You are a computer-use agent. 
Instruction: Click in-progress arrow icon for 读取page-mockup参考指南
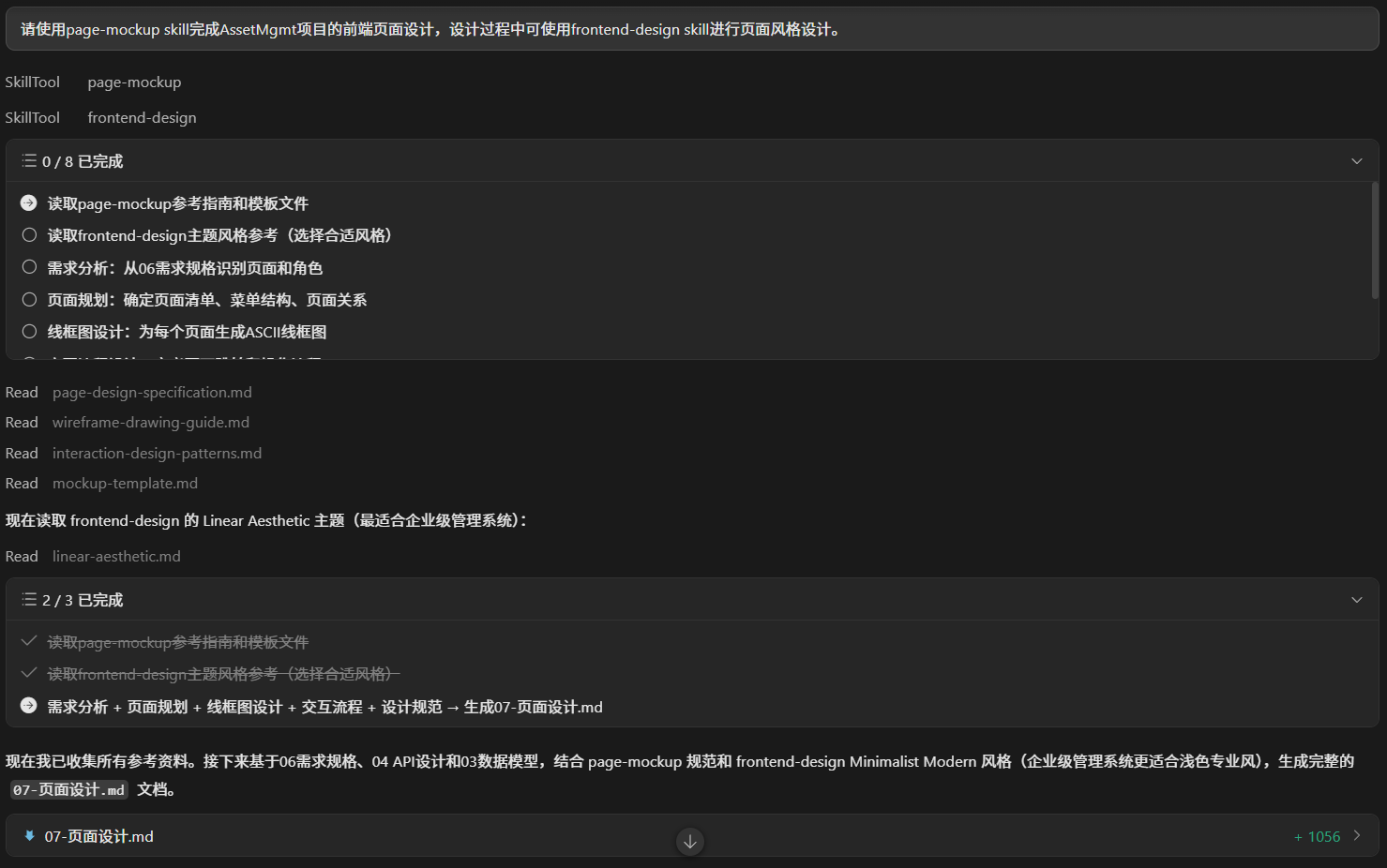(x=29, y=203)
